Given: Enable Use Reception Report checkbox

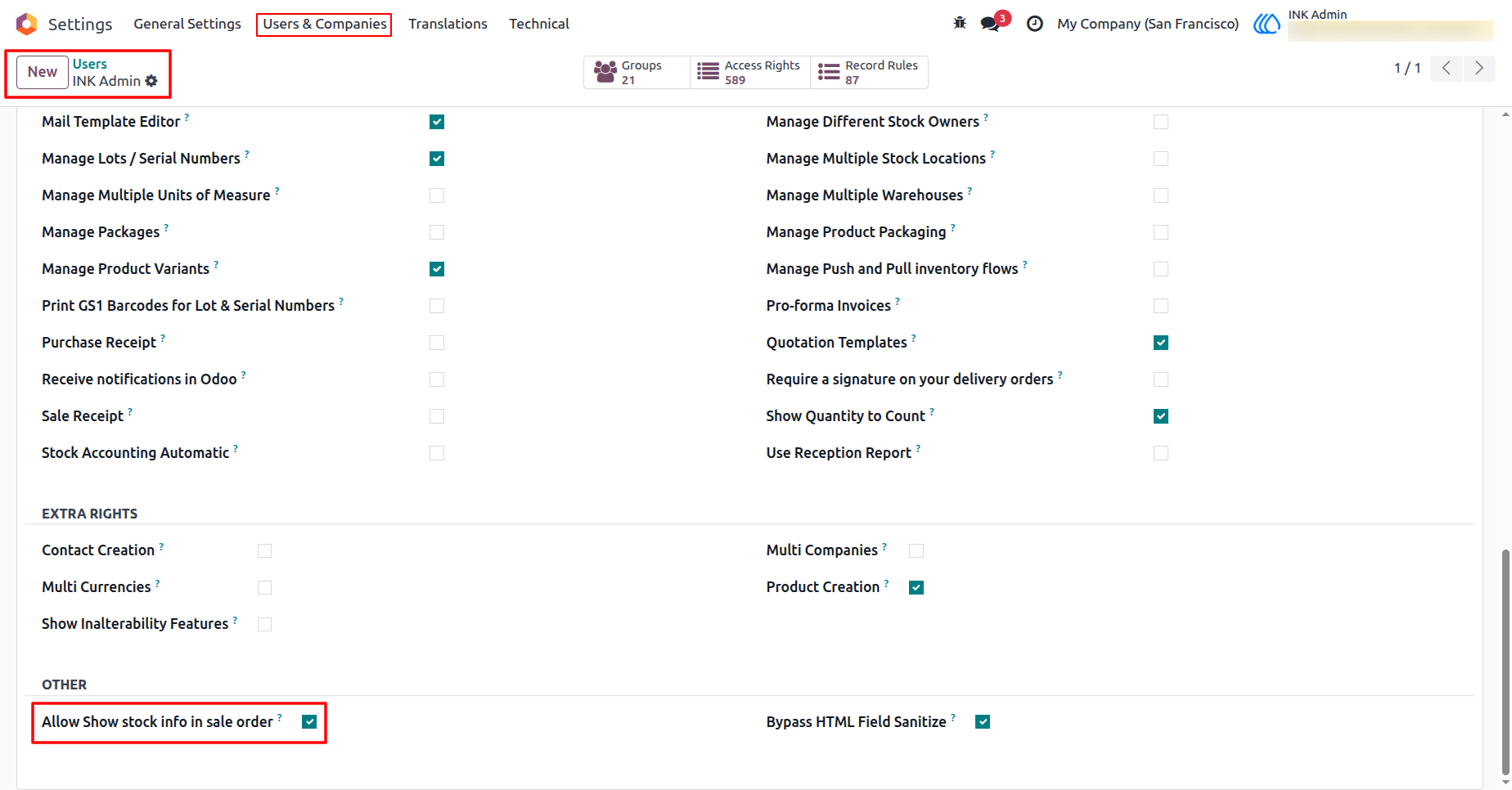Looking at the screenshot, I should [1161, 453].
